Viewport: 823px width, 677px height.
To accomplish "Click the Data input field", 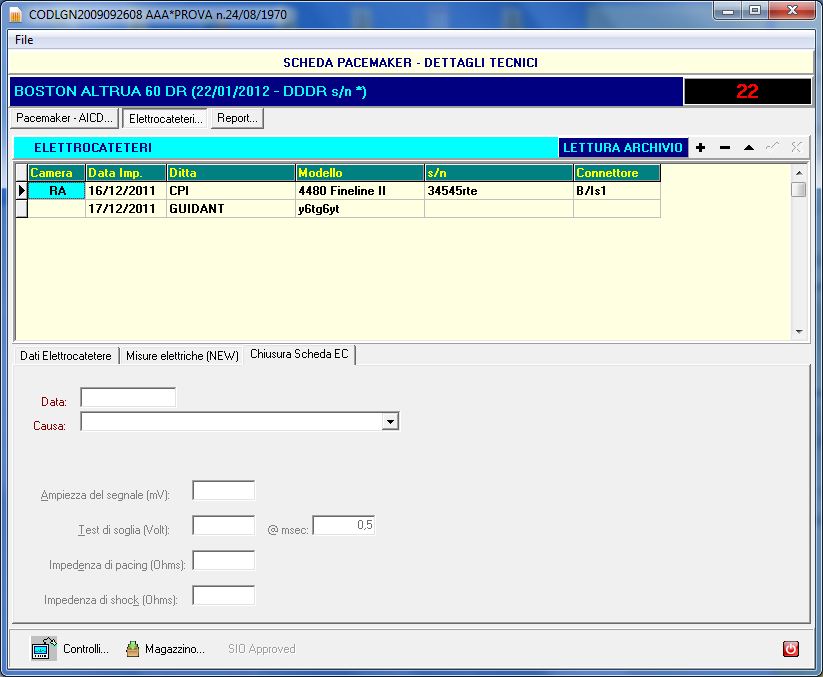I will pos(128,397).
